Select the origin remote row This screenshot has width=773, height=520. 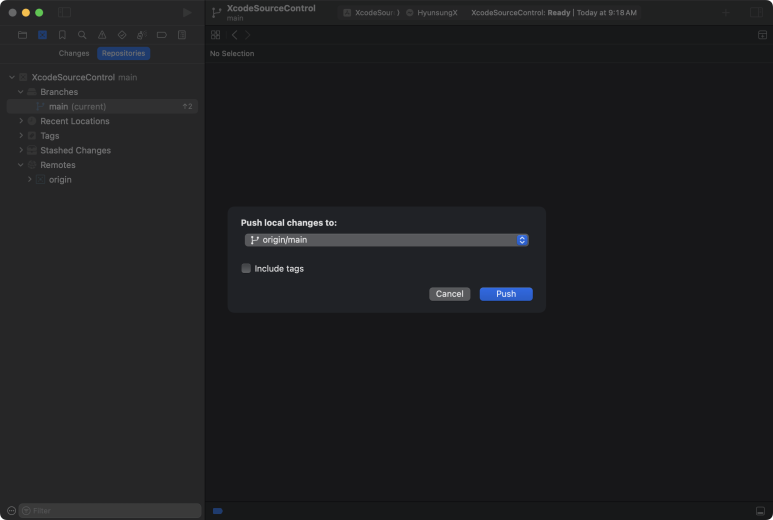click(102, 179)
